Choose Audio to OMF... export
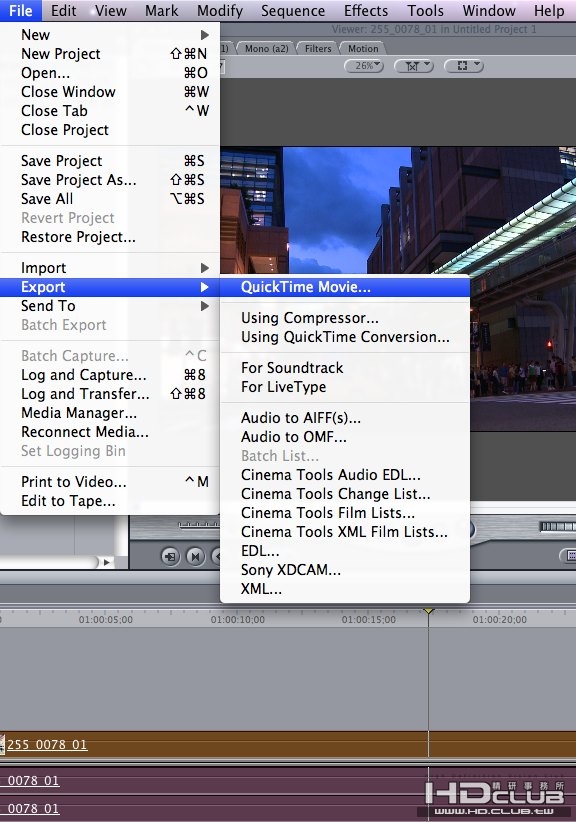The image size is (576, 822). (x=345, y=437)
